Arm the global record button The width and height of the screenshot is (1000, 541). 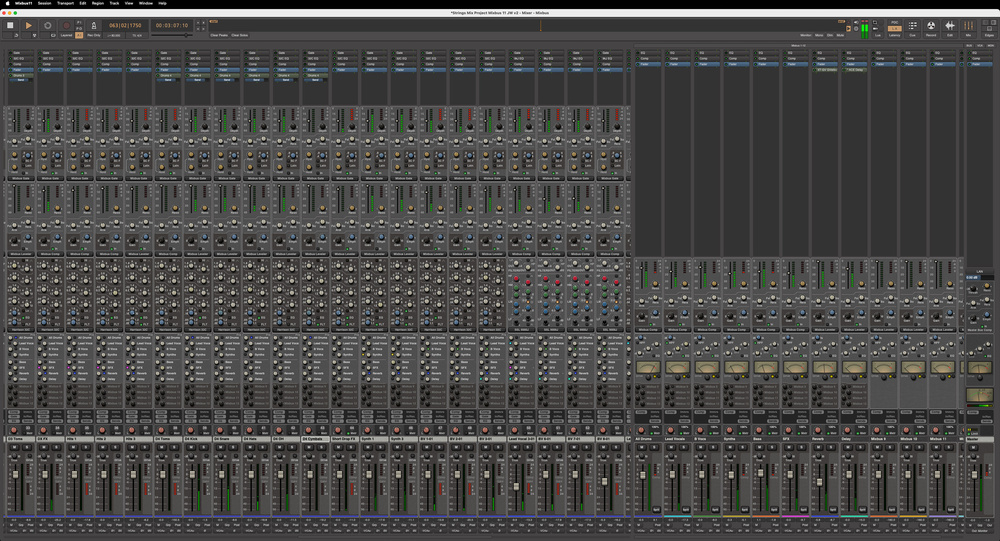66,25
